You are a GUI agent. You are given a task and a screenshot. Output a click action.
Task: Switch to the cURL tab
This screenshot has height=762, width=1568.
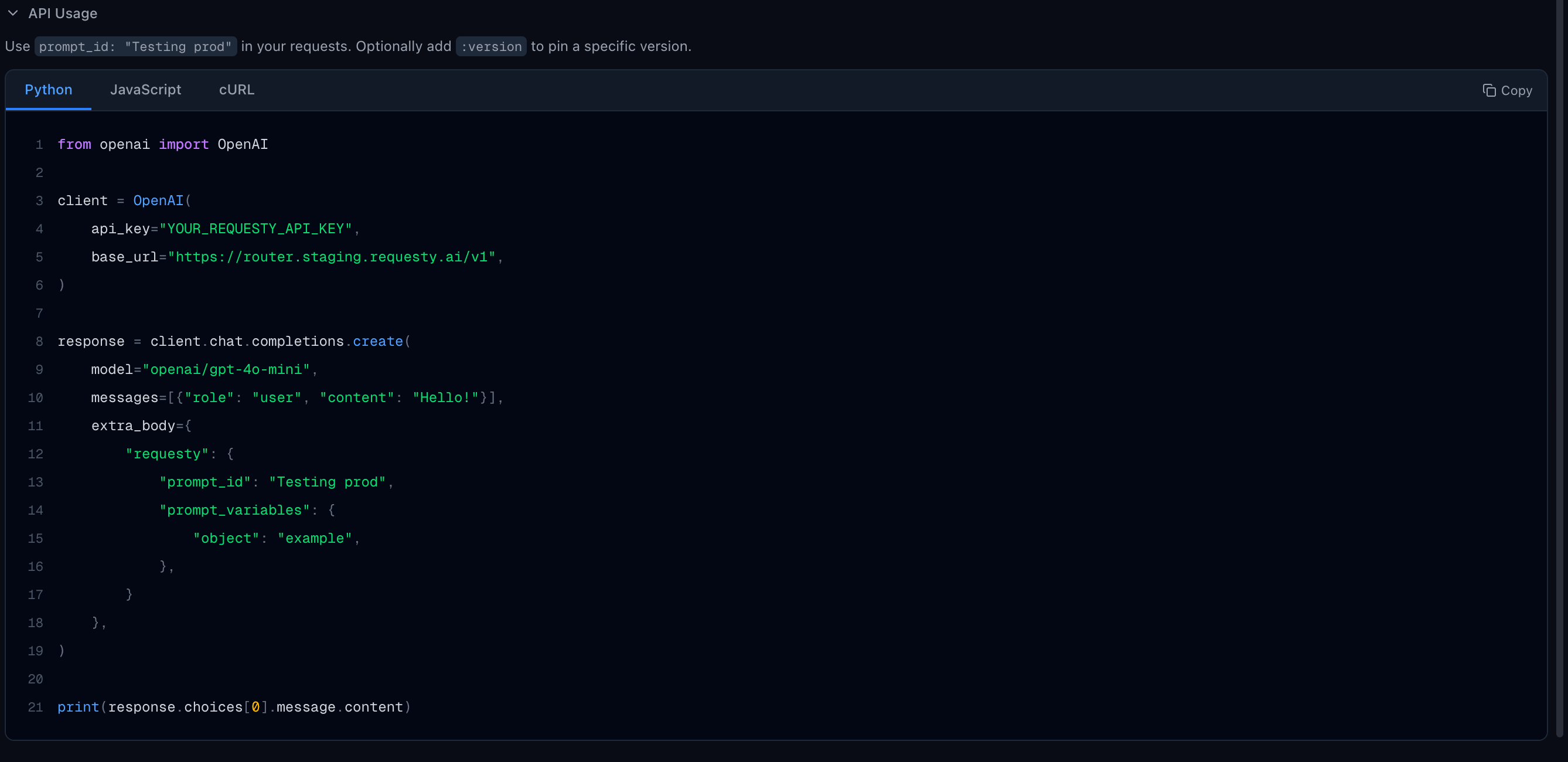coord(237,90)
